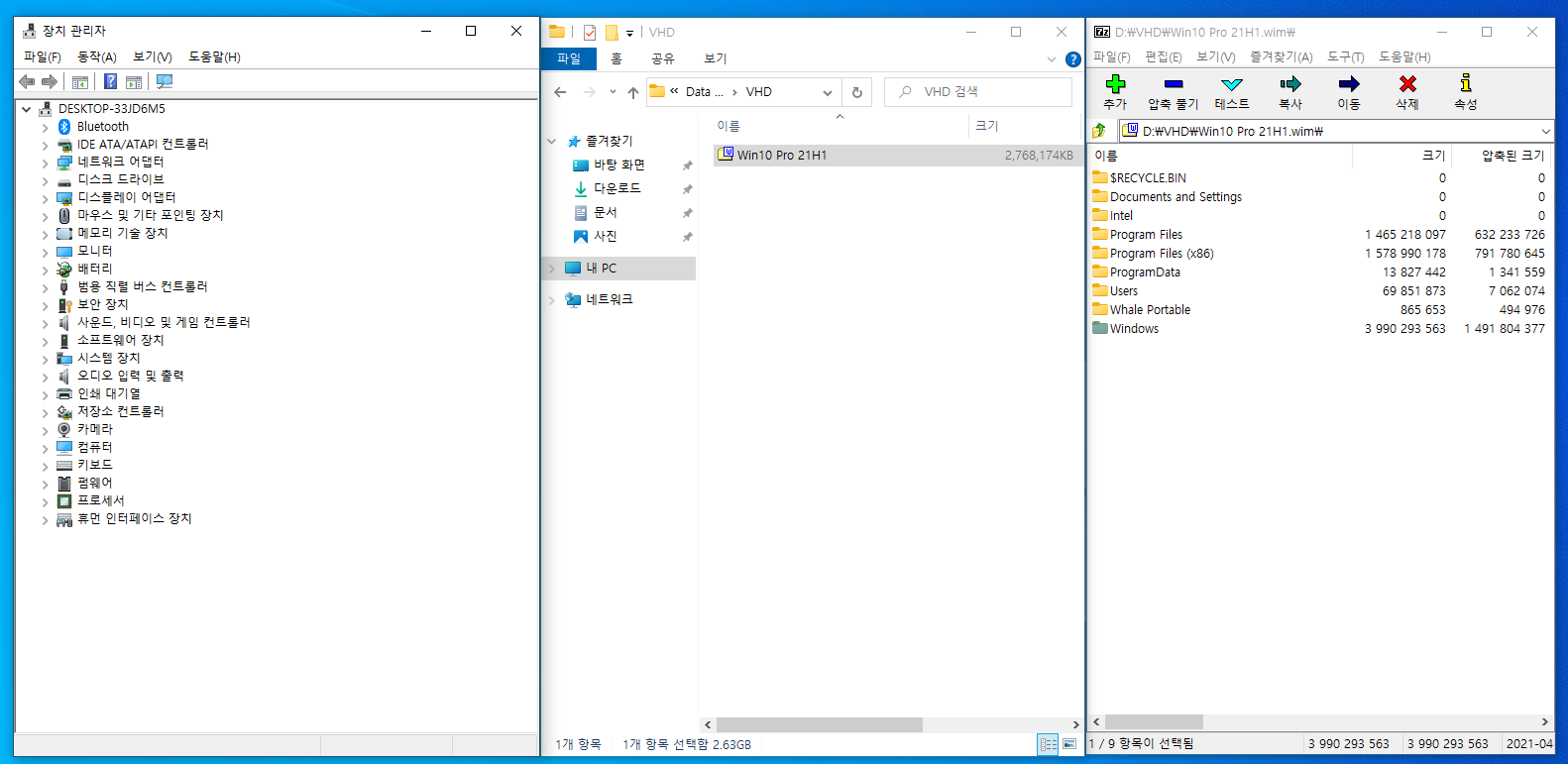The image size is (1568, 764).
Task: Expand the Bluetooth tree node
Action: 45,127
